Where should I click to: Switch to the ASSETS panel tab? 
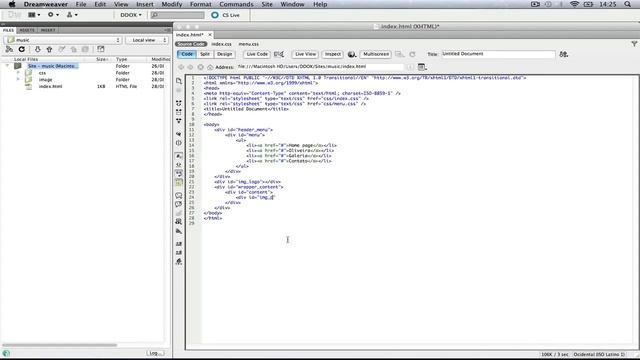coord(27,30)
